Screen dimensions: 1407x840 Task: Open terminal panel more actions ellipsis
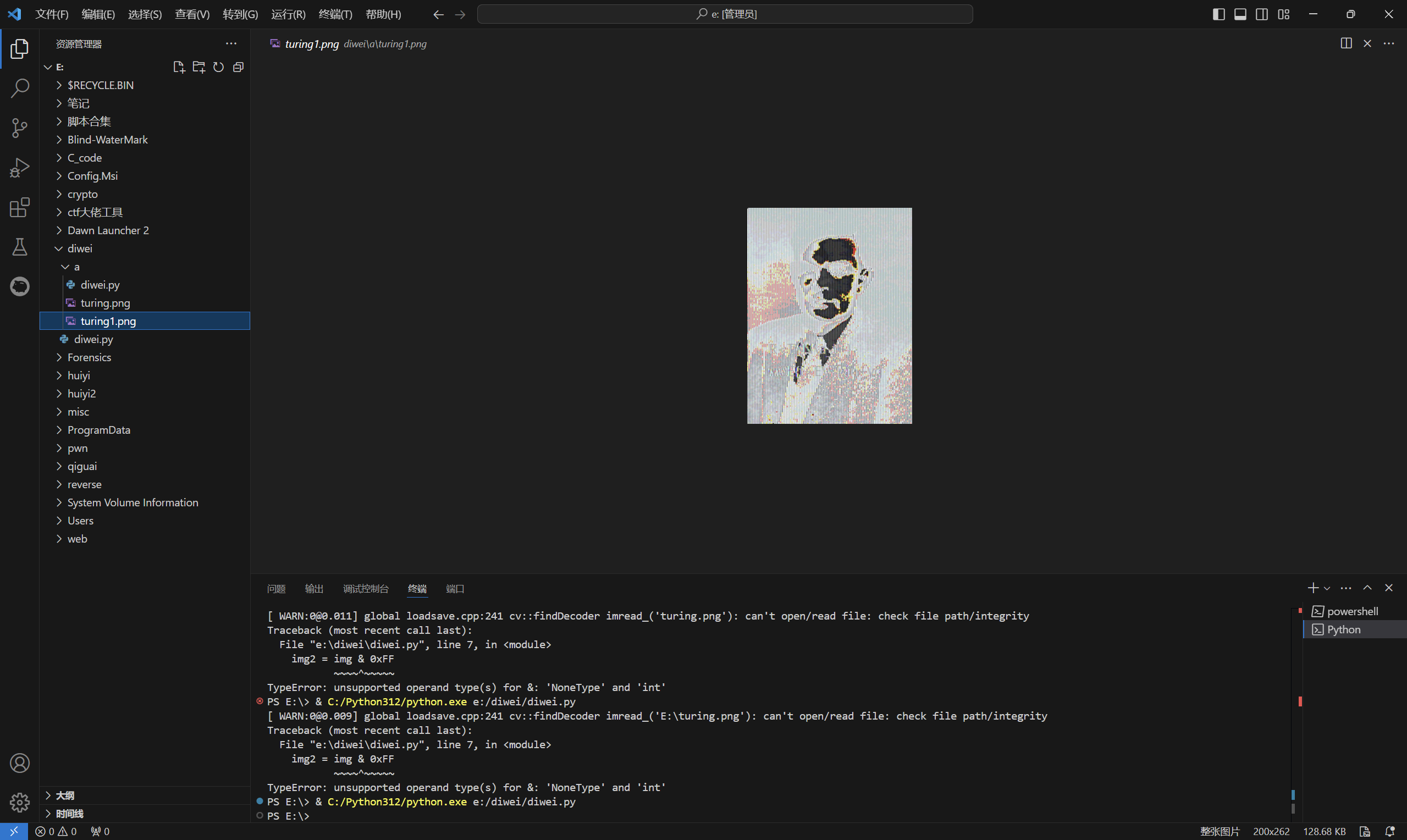[x=1346, y=588]
